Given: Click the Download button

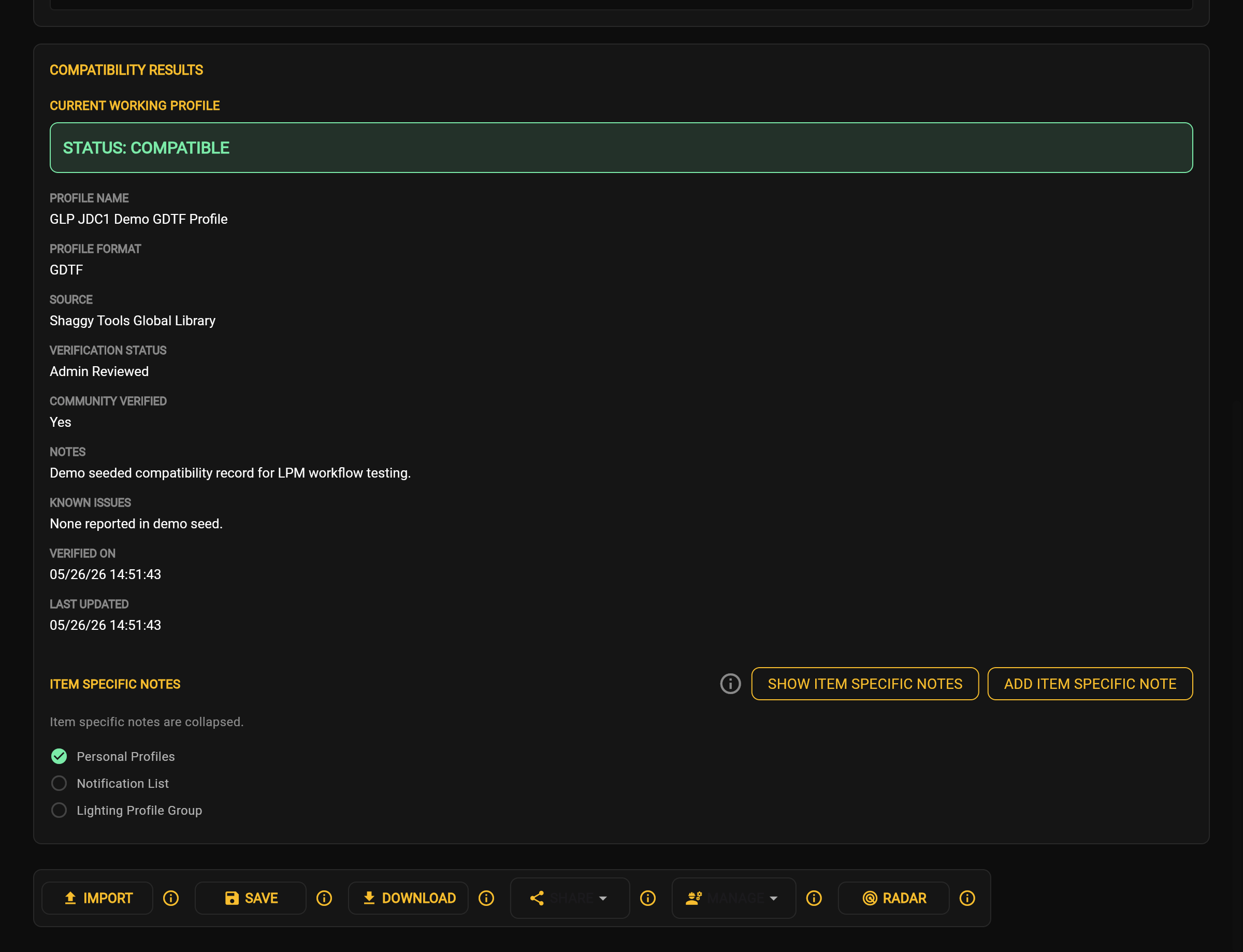Looking at the screenshot, I should coord(409,898).
